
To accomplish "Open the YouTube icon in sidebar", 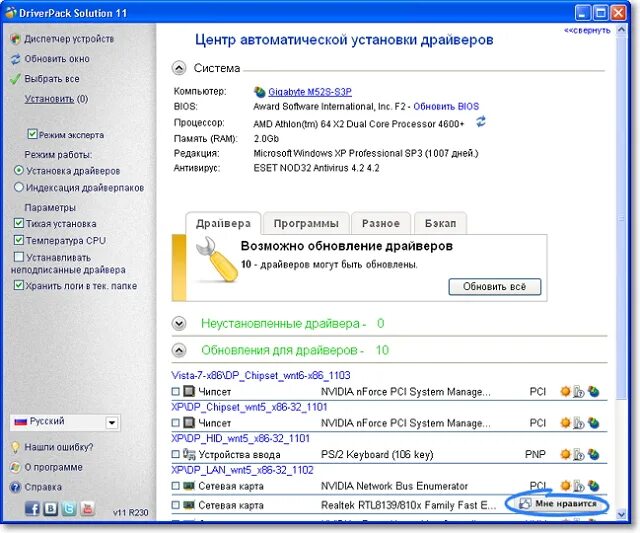I will click(x=87, y=509).
